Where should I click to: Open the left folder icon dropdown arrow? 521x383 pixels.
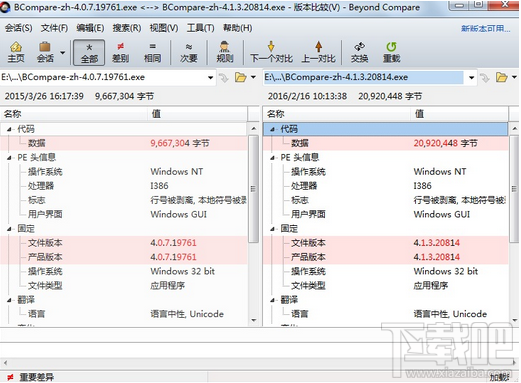click(x=253, y=77)
